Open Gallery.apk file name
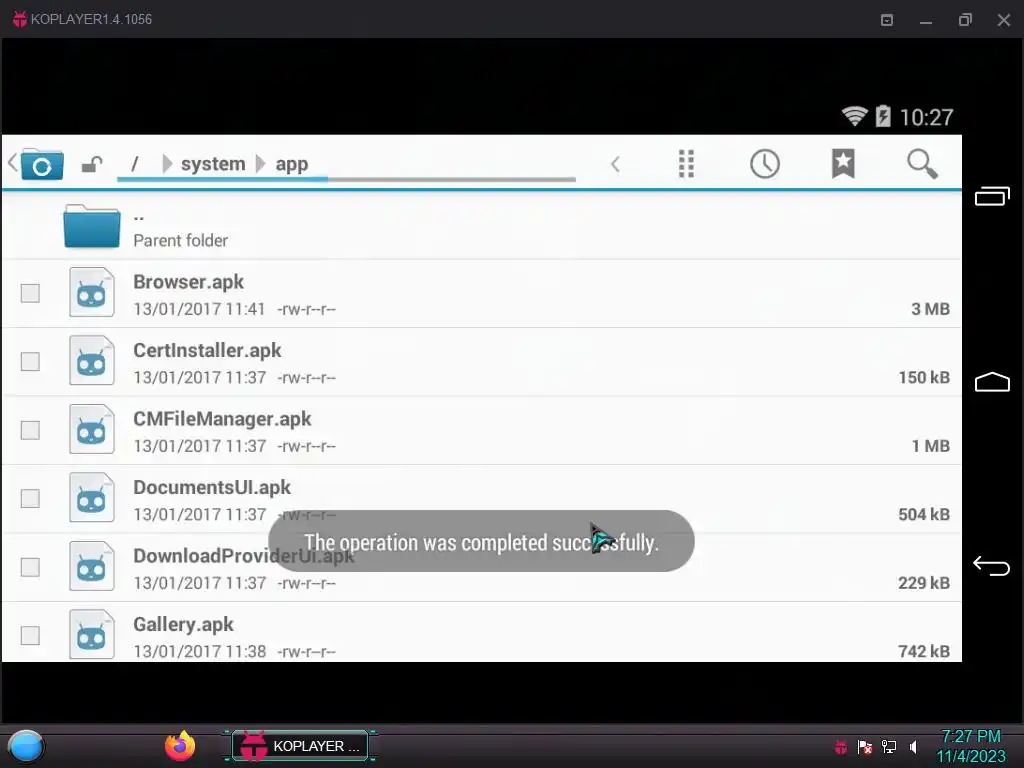The height and width of the screenshot is (768, 1024). coord(183,625)
